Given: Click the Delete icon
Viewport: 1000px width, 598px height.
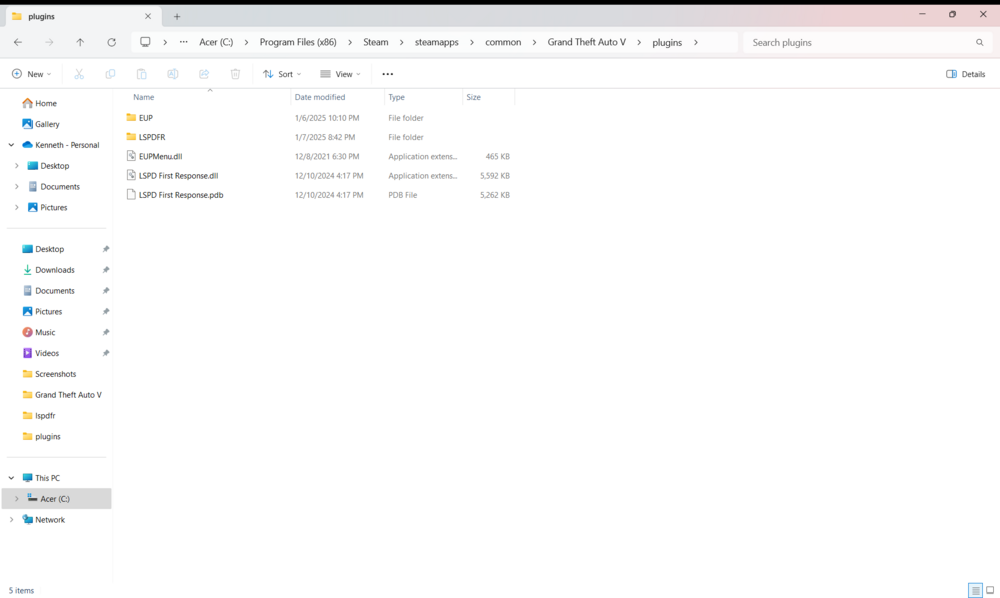Looking at the screenshot, I should click(x=235, y=73).
